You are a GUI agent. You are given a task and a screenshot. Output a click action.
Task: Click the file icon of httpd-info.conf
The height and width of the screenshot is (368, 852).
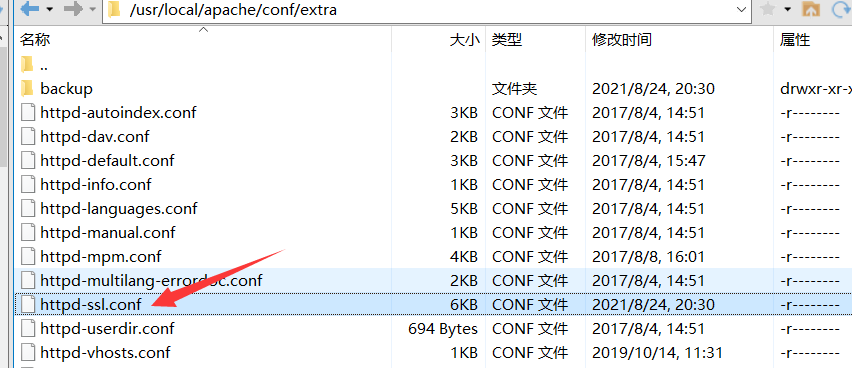pyautogui.click(x=27, y=184)
